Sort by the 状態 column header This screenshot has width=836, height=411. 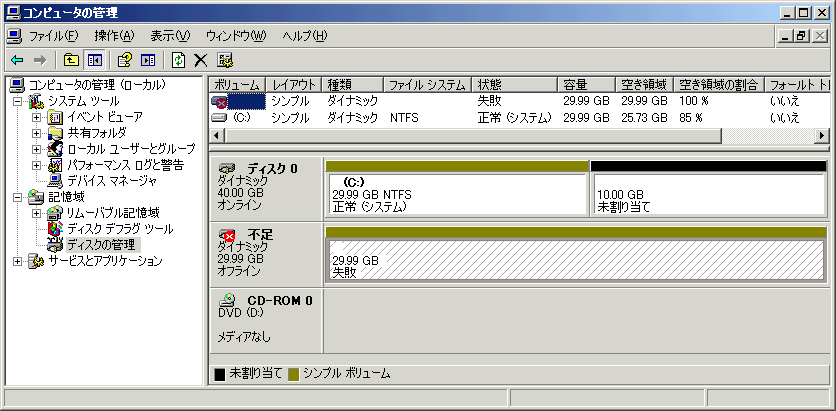[515, 85]
